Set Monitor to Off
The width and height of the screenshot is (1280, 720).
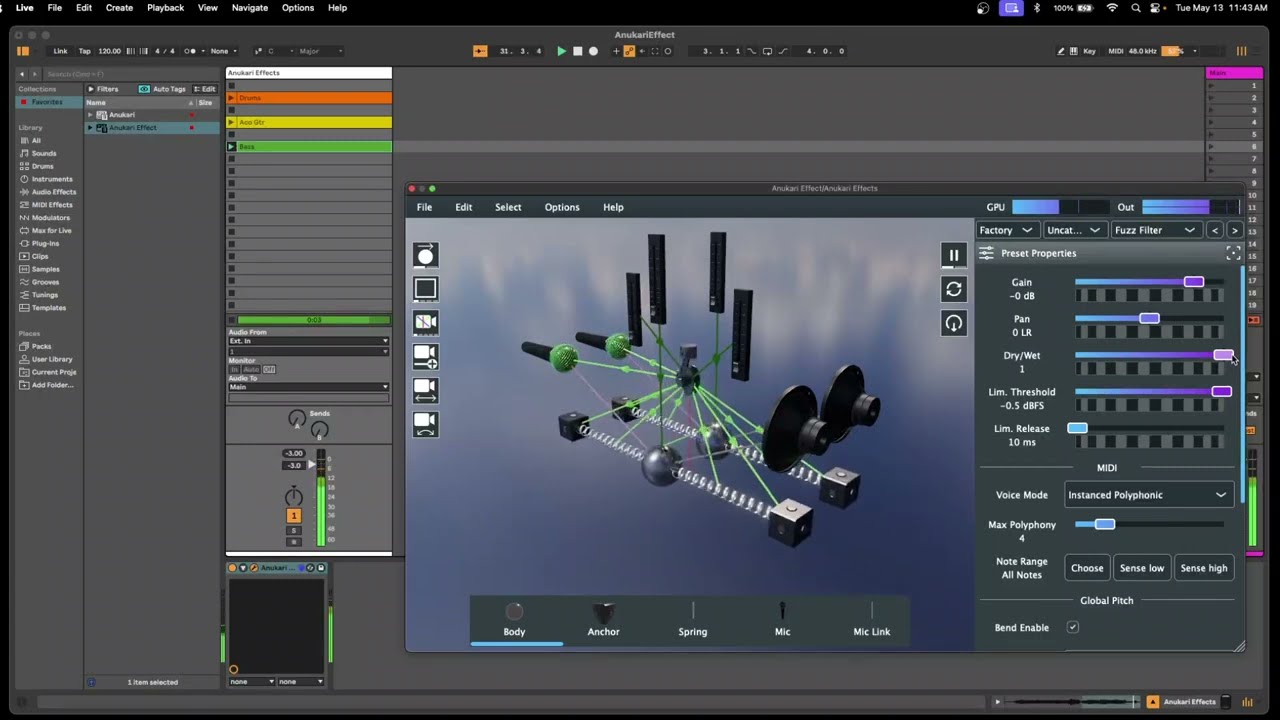pyautogui.click(x=268, y=369)
